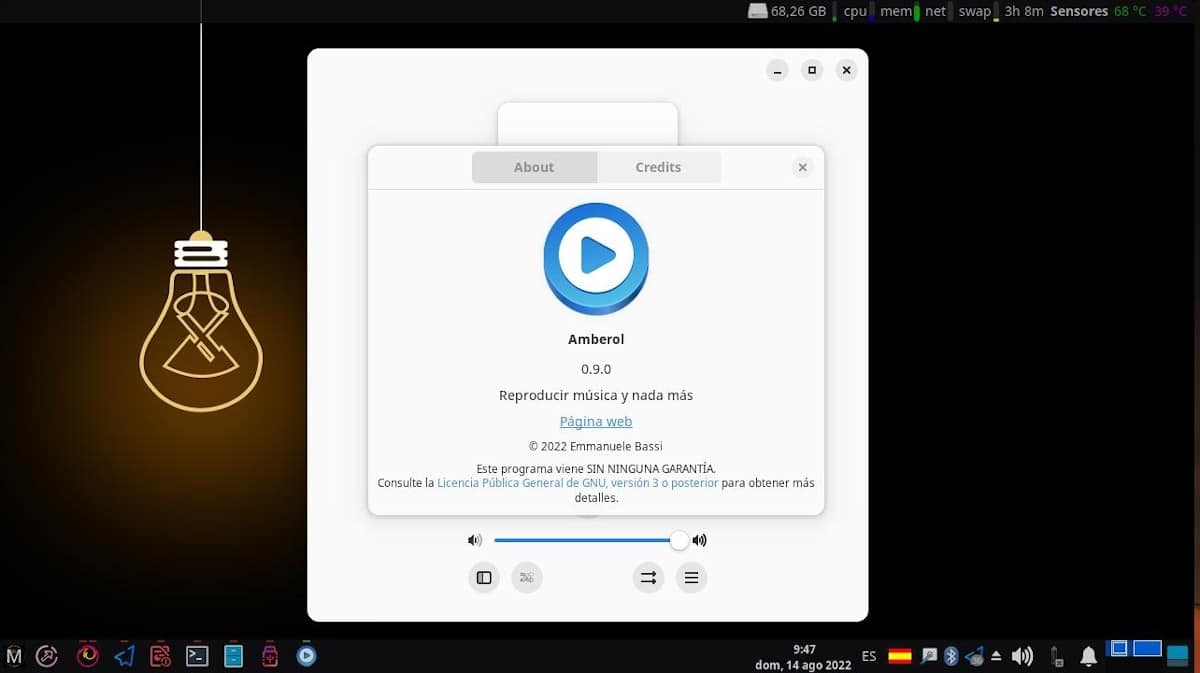Switch to second workspace in pager
Viewport: 1200px width, 673px height.
point(1146,648)
